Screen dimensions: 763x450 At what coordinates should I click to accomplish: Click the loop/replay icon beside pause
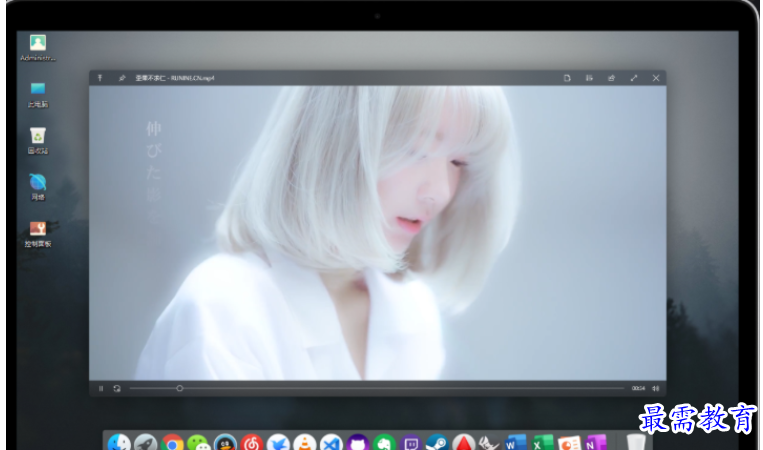(x=117, y=389)
